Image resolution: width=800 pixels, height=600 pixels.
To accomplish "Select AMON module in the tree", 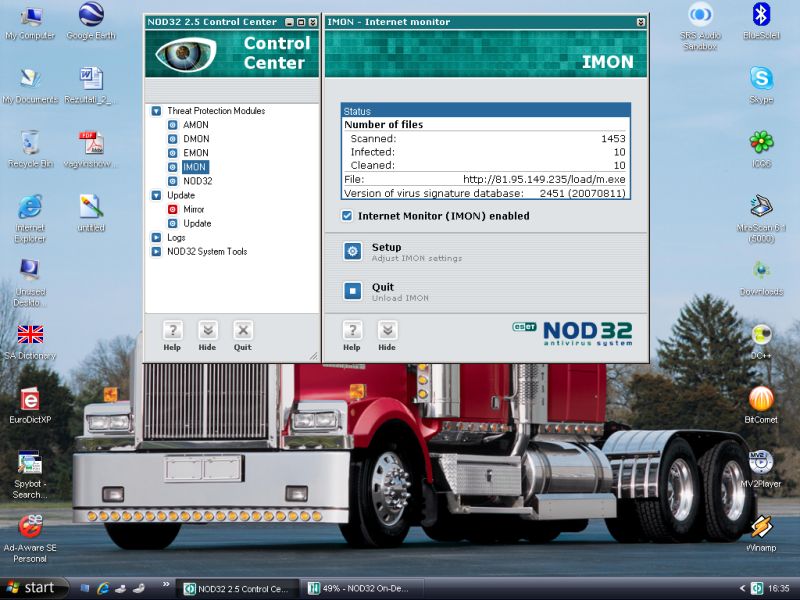I will click(195, 125).
